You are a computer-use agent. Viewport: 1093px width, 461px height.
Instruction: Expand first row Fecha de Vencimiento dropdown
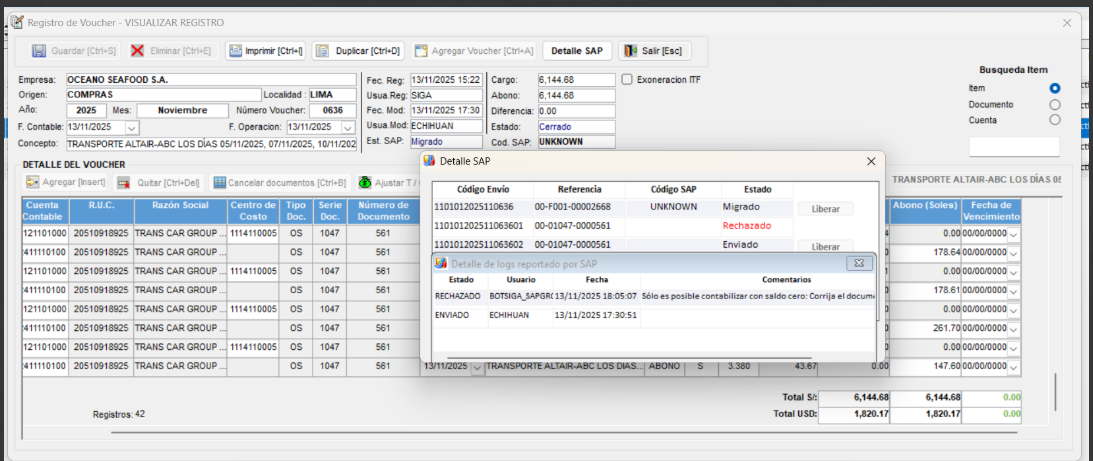(1014, 234)
